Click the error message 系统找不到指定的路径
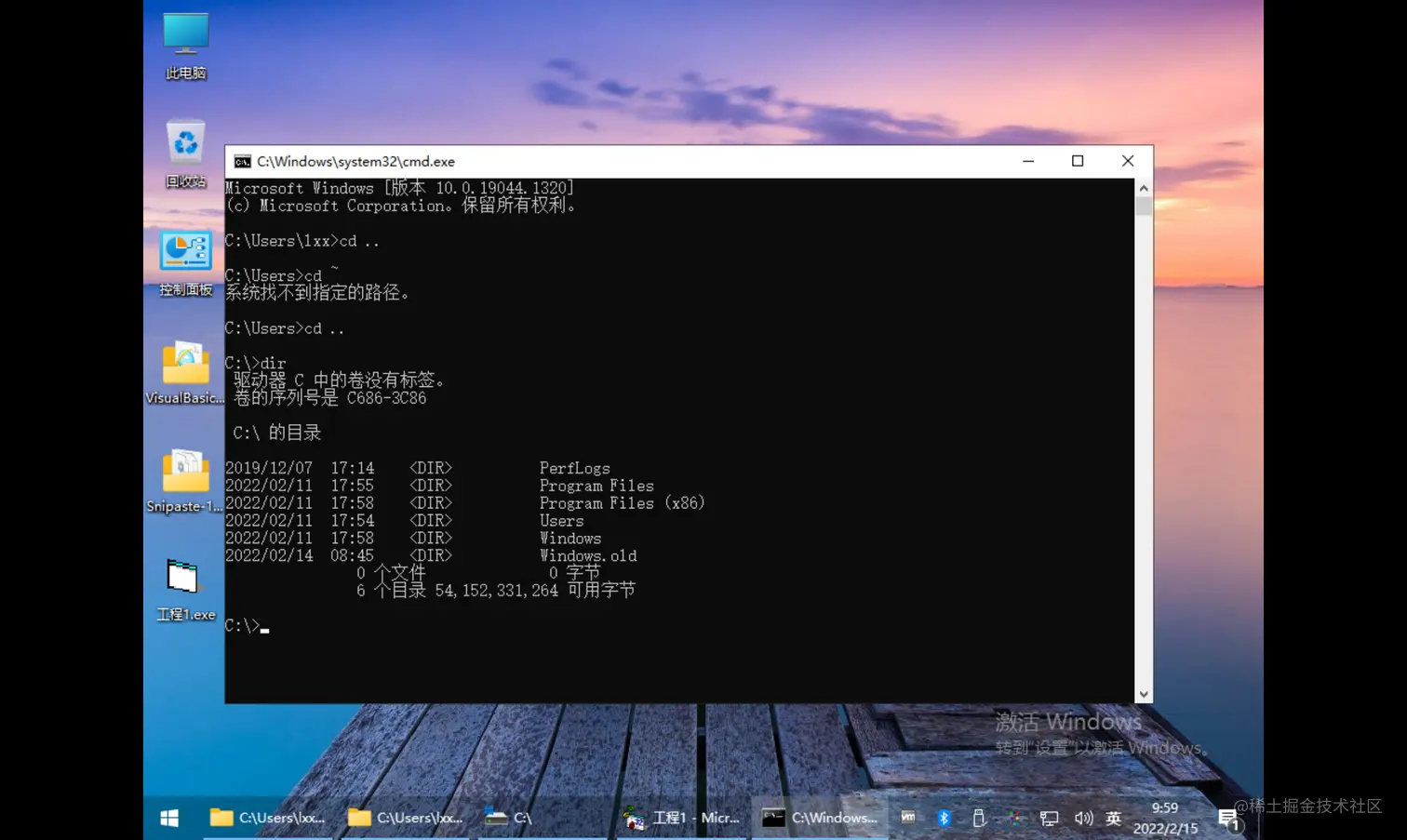 click(x=317, y=293)
